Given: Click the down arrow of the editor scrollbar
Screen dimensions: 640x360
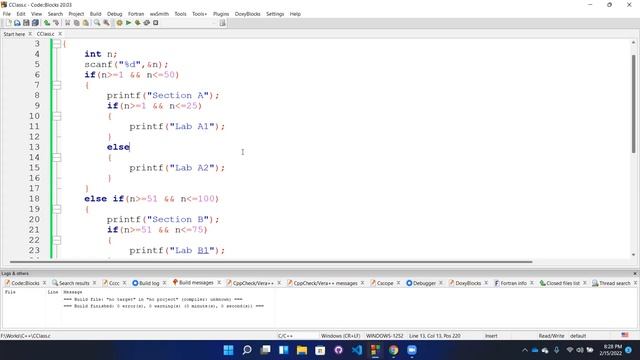Looking at the screenshot, I should pyautogui.click(x=633, y=255).
